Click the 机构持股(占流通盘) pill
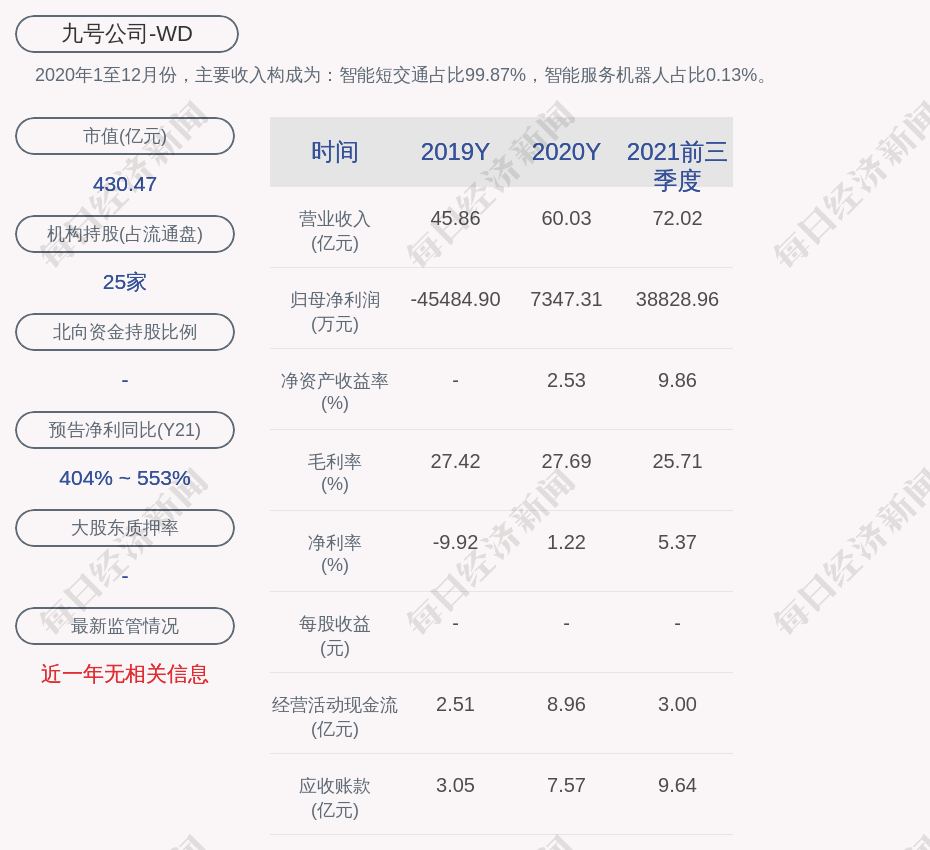 (x=125, y=234)
